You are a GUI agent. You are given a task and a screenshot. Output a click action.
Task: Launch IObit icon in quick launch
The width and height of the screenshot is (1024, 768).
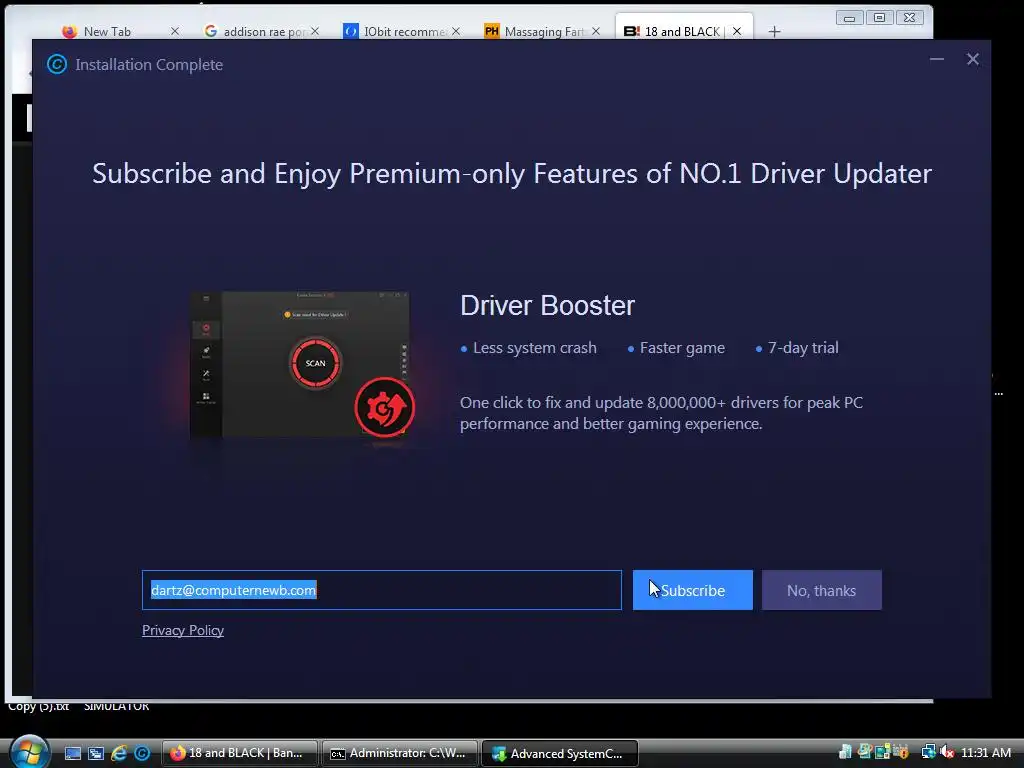pos(142,754)
